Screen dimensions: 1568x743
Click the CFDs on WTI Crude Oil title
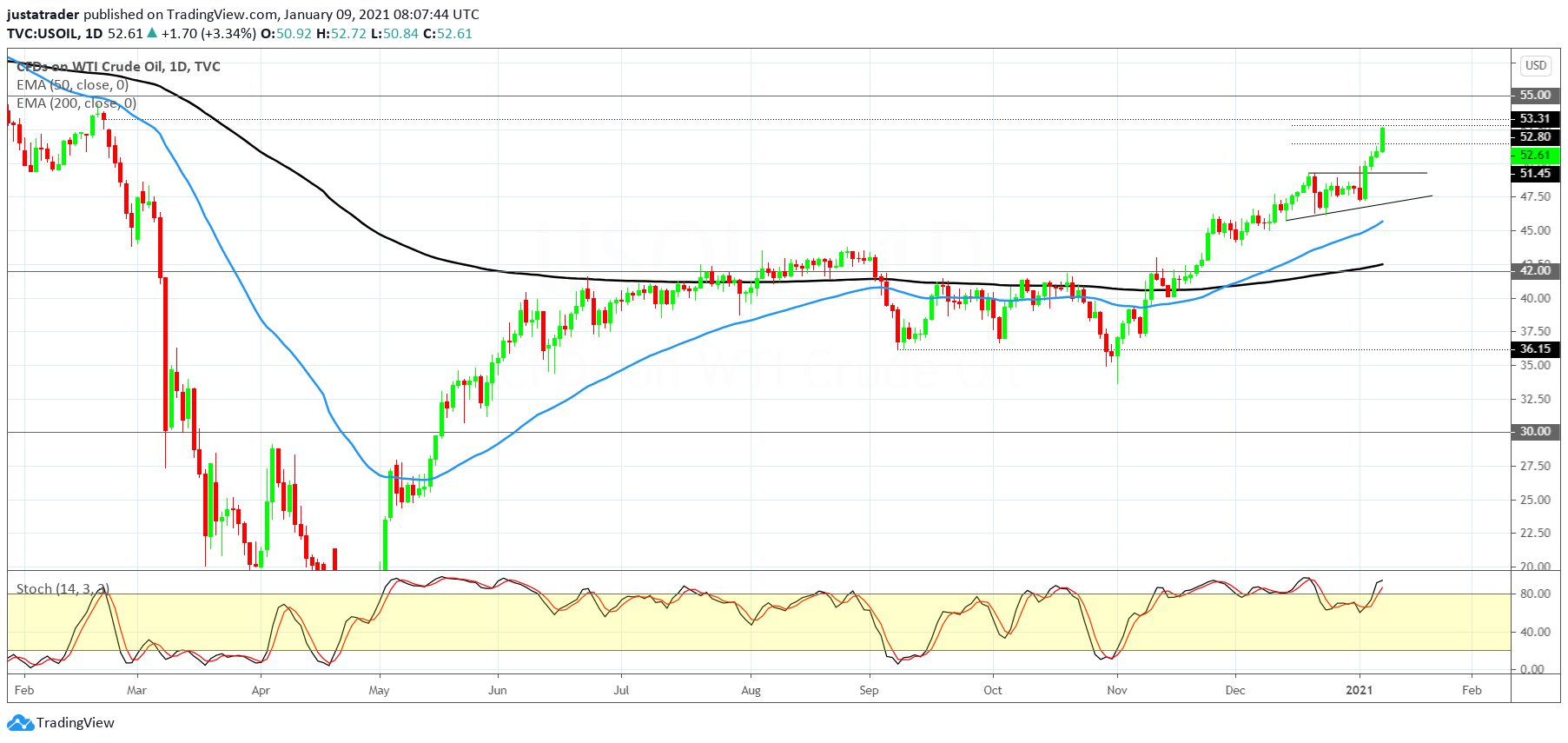coord(118,67)
